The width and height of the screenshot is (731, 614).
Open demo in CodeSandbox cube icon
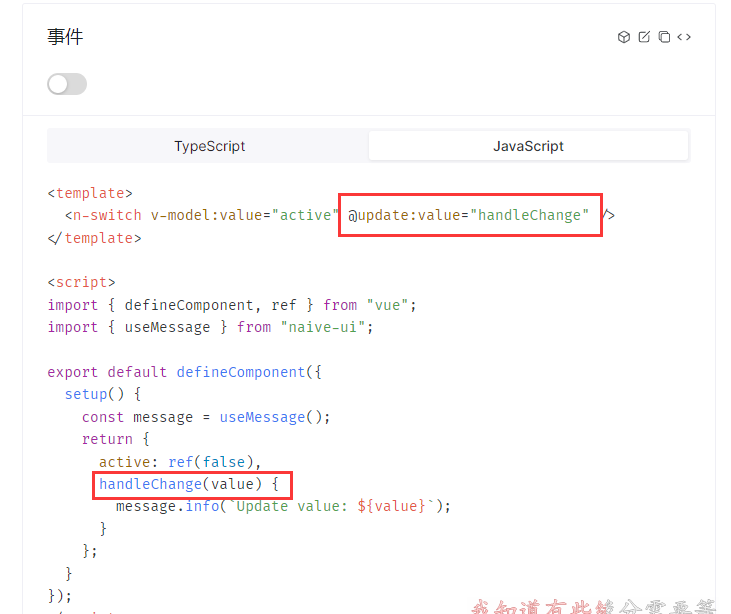(x=624, y=37)
